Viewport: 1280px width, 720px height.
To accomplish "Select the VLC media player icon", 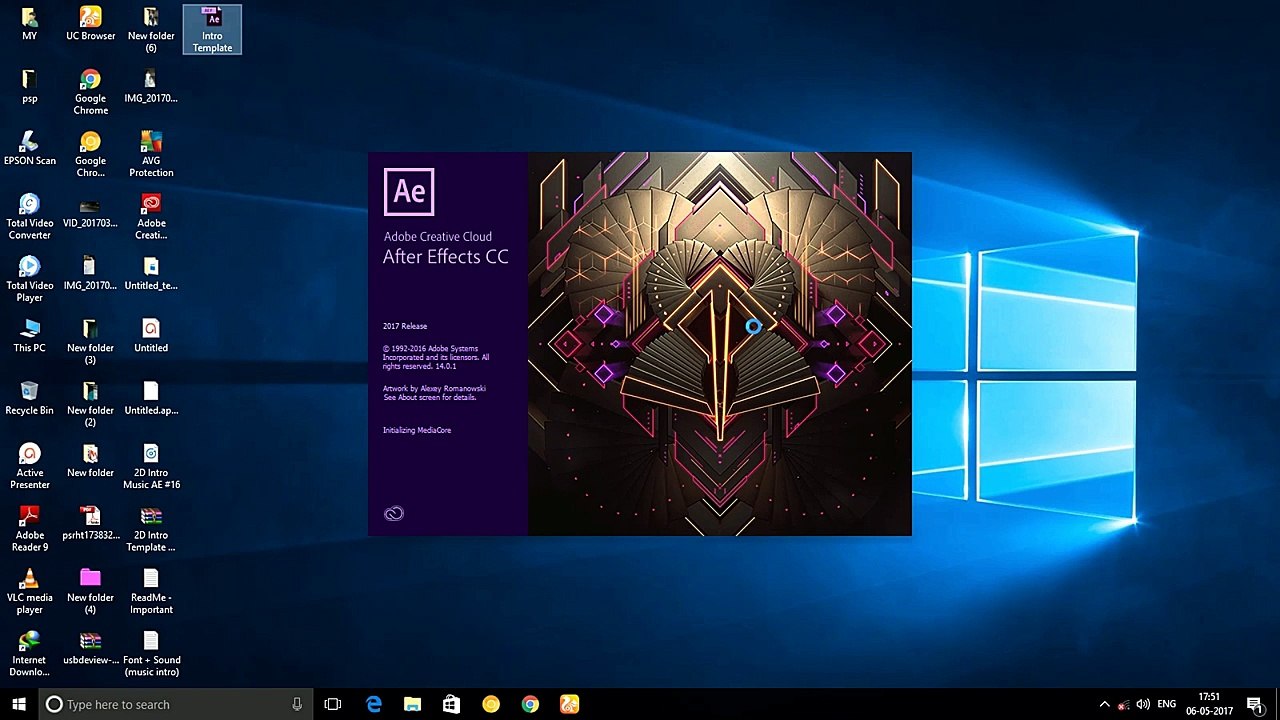I will click(29, 591).
